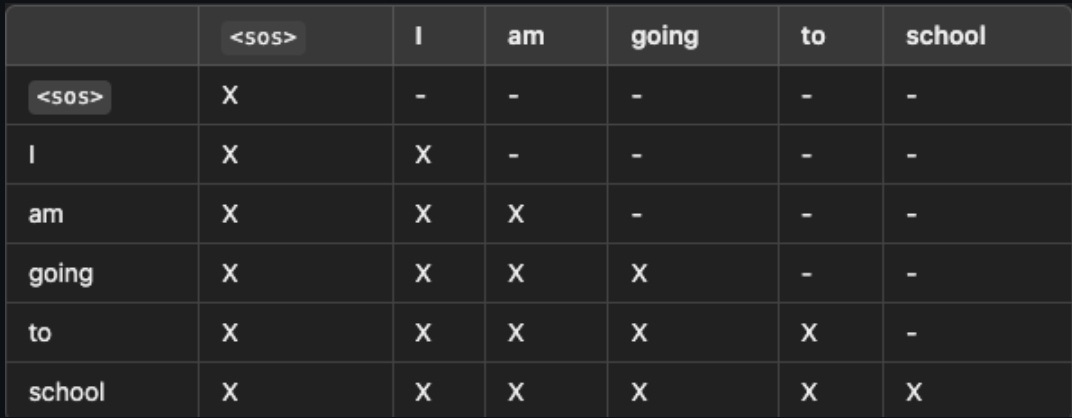Image resolution: width=1072 pixels, height=418 pixels.
Task: Click dash in <sos> row, school column
Action: [x=911, y=97]
